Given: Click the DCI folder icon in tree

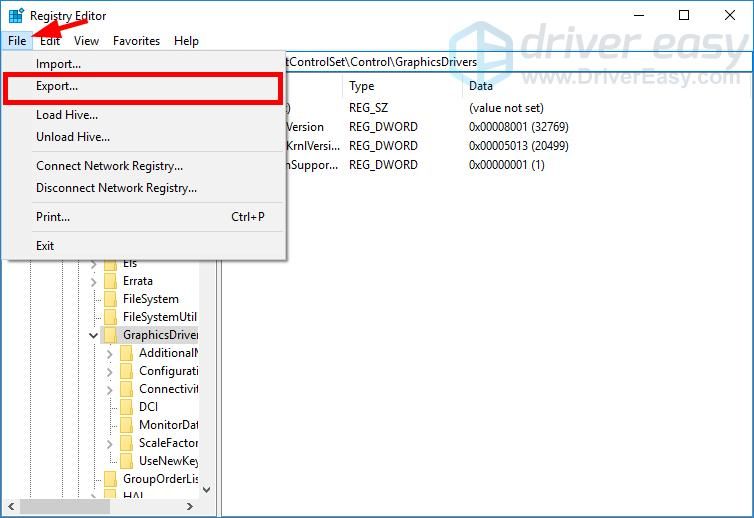Looking at the screenshot, I should coord(127,407).
